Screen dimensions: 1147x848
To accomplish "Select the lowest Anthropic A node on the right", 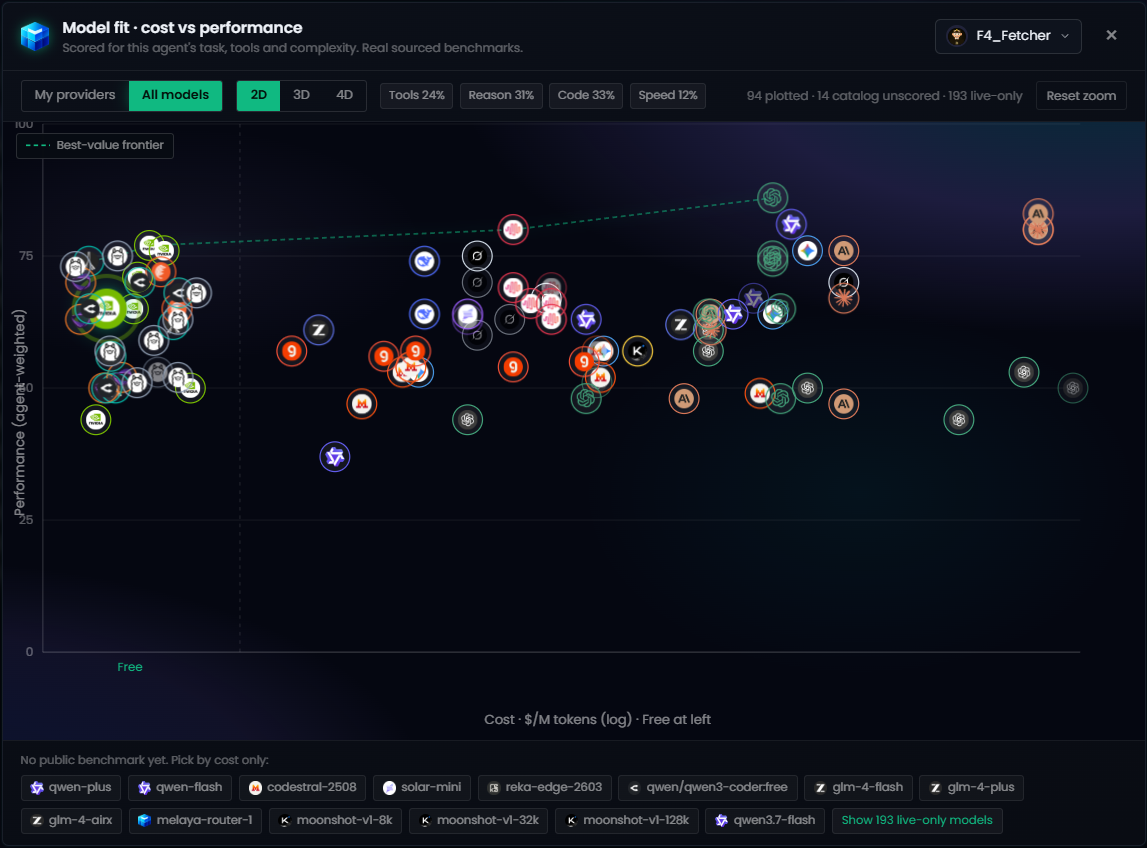I will 843,404.
